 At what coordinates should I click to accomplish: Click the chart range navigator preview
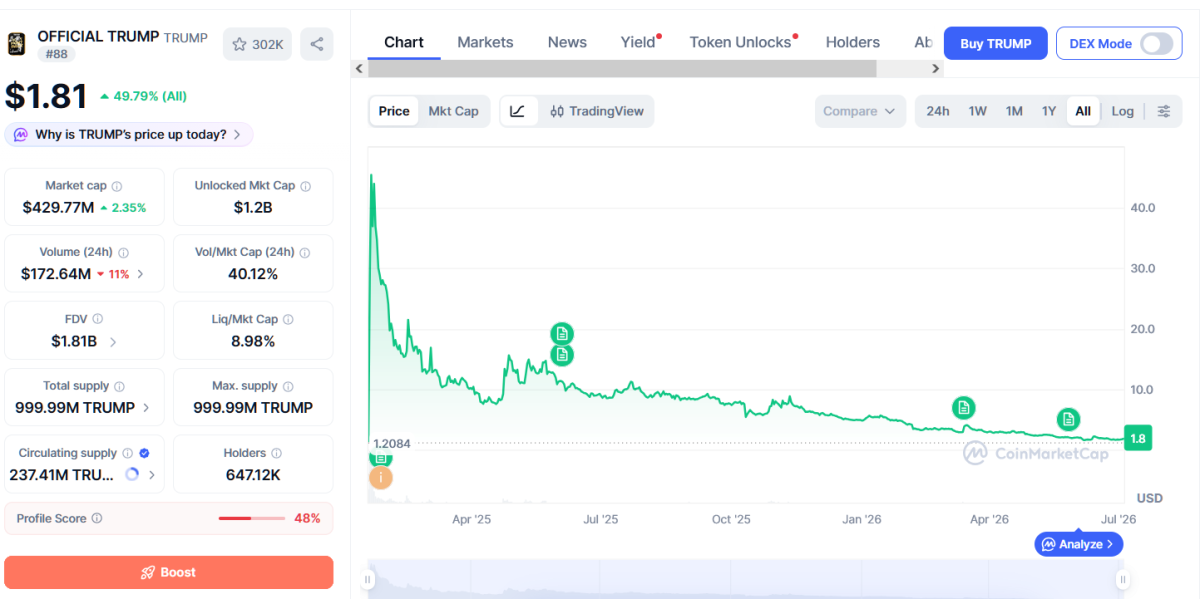point(745,579)
